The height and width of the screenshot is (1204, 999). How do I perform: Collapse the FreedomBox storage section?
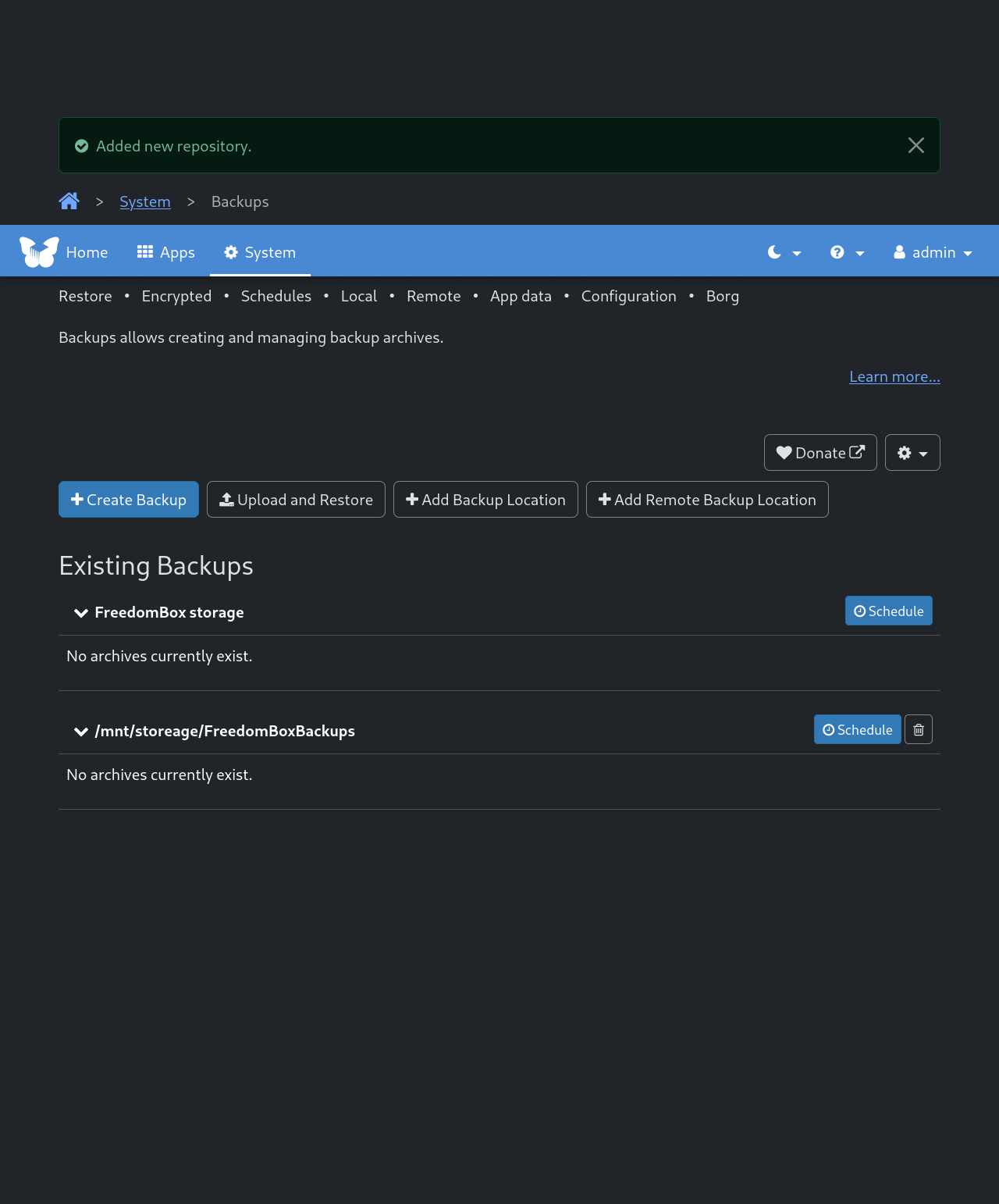81,613
